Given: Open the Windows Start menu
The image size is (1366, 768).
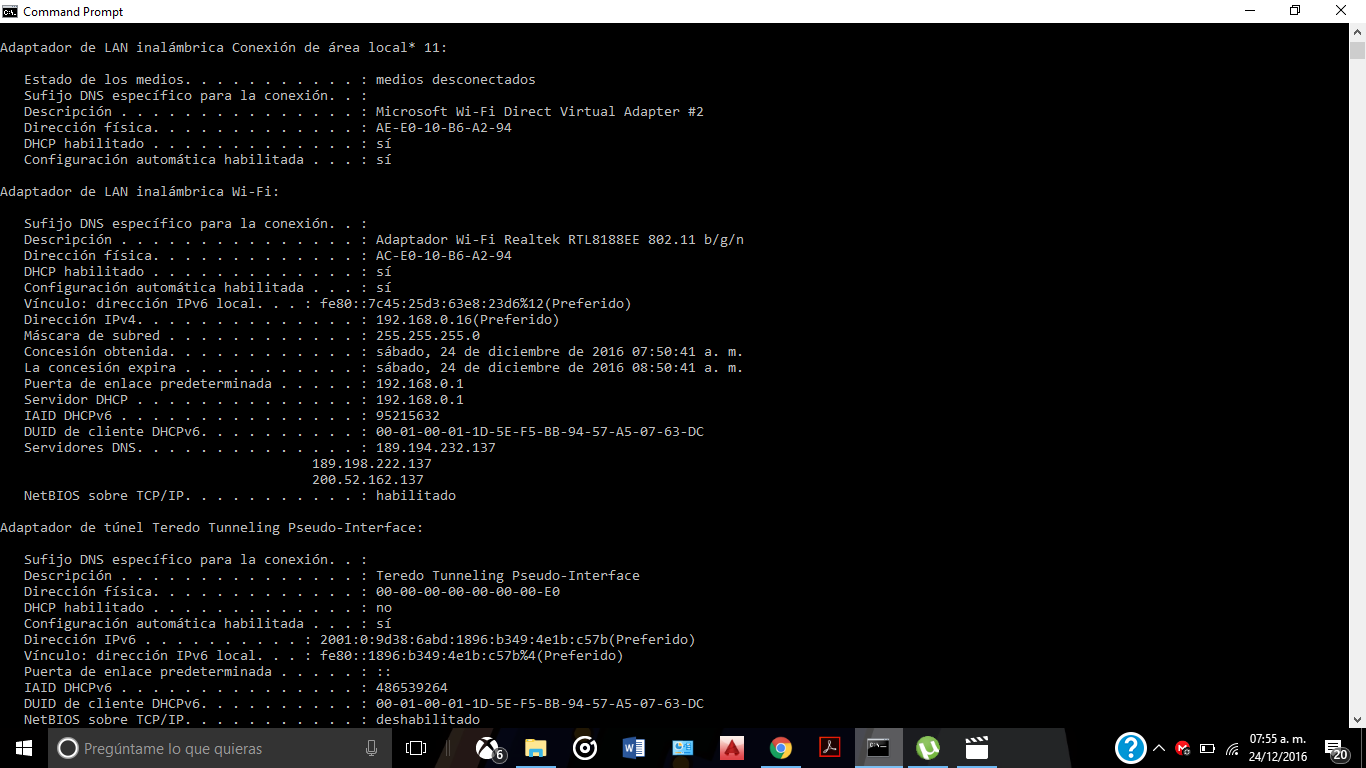Looking at the screenshot, I should pyautogui.click(x=24, y=748).
